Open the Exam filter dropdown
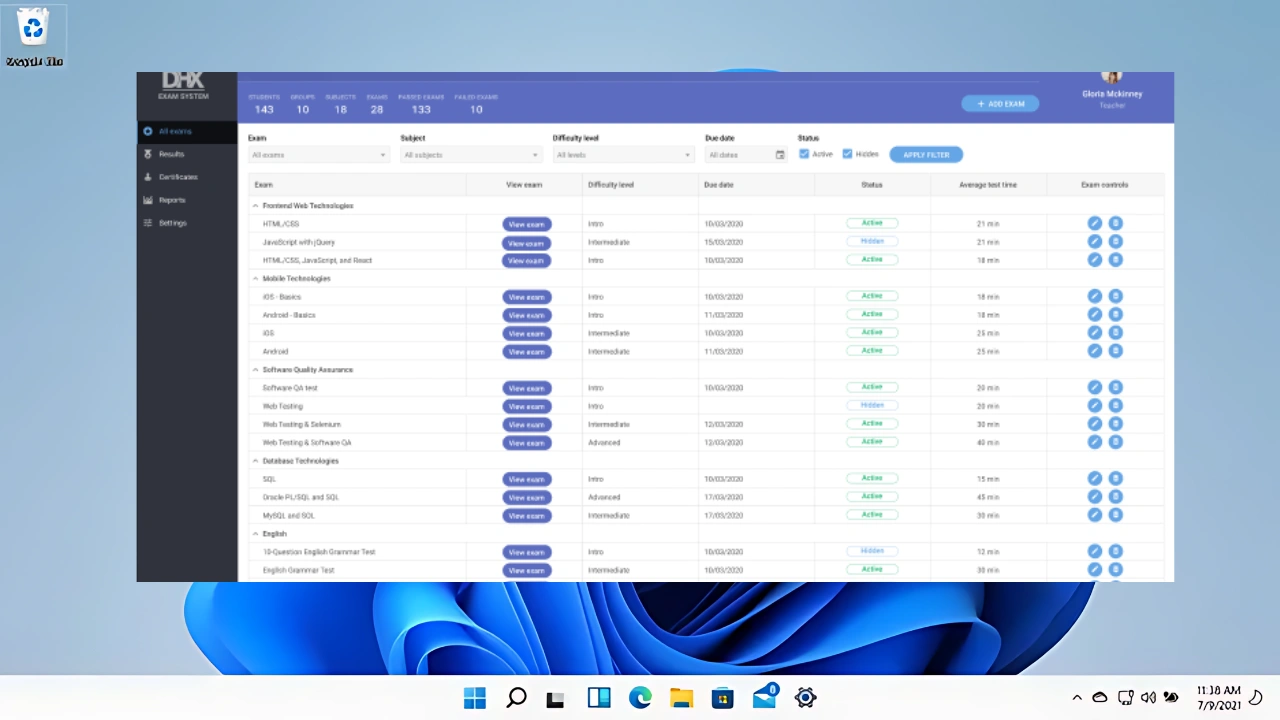 (x=318, y=155)
